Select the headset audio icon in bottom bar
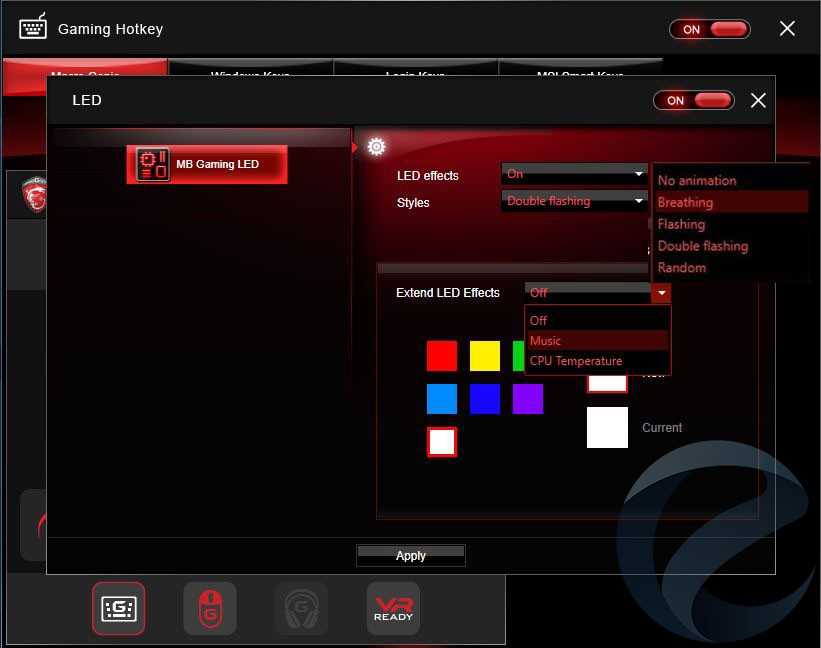This screenshot has height=648, width=821. (301, 608)
